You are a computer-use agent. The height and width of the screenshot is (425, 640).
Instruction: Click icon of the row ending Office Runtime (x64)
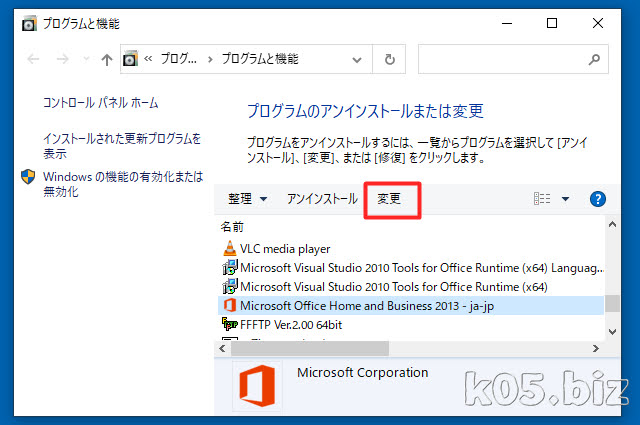tap(230, 286)
